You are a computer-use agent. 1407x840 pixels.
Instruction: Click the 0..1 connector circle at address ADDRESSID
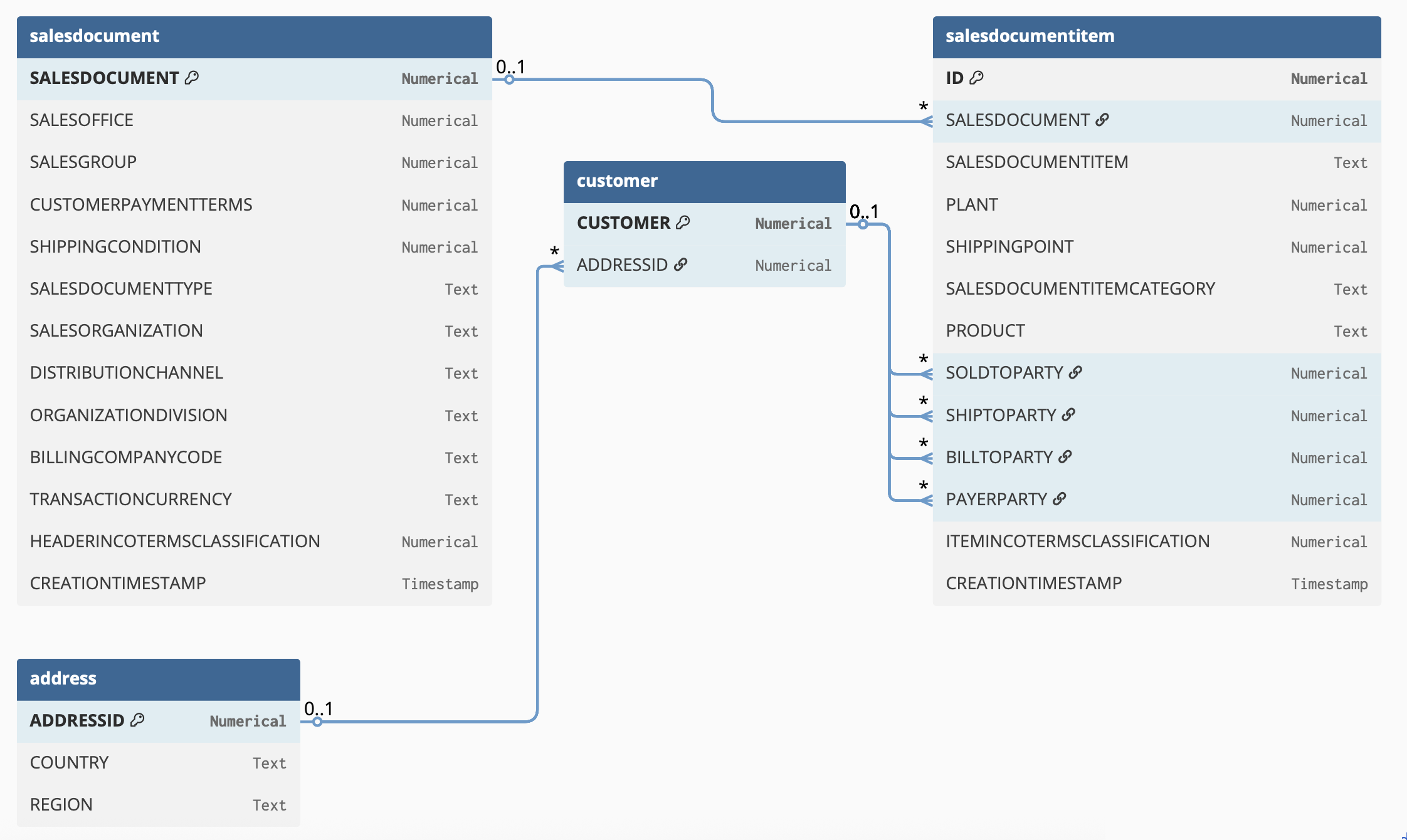pos(317,722)
